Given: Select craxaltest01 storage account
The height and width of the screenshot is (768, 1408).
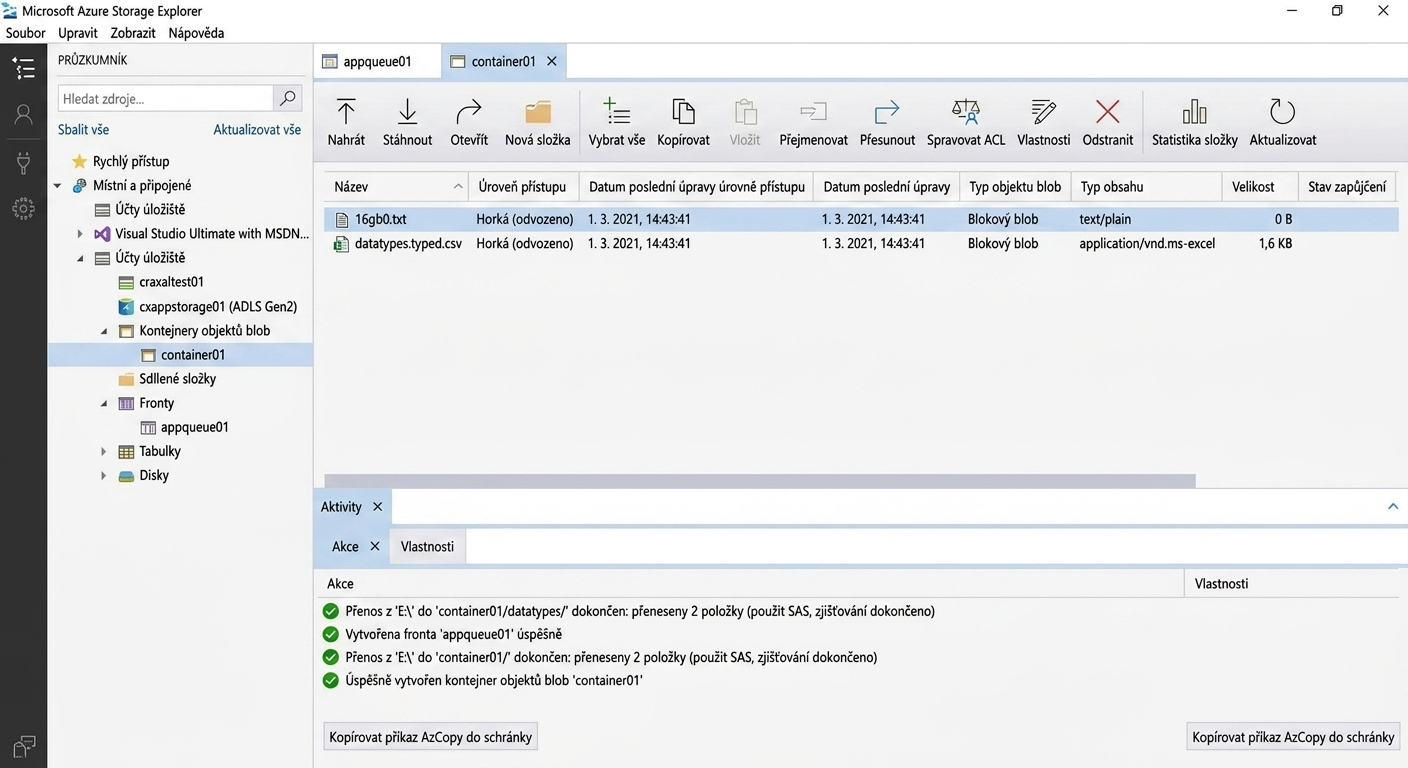Looking at the screenshot, I should pyautogui.click(x=171, y=282).
